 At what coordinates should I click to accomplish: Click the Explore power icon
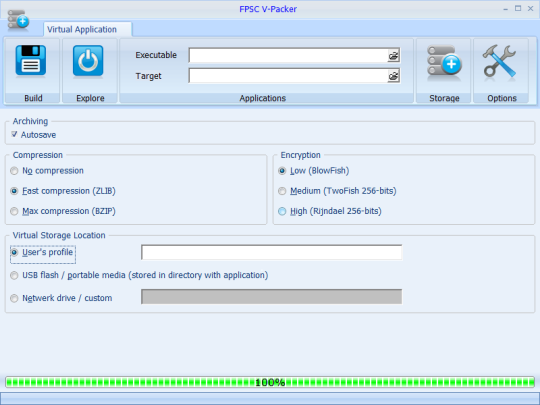(x=88, y=60)
